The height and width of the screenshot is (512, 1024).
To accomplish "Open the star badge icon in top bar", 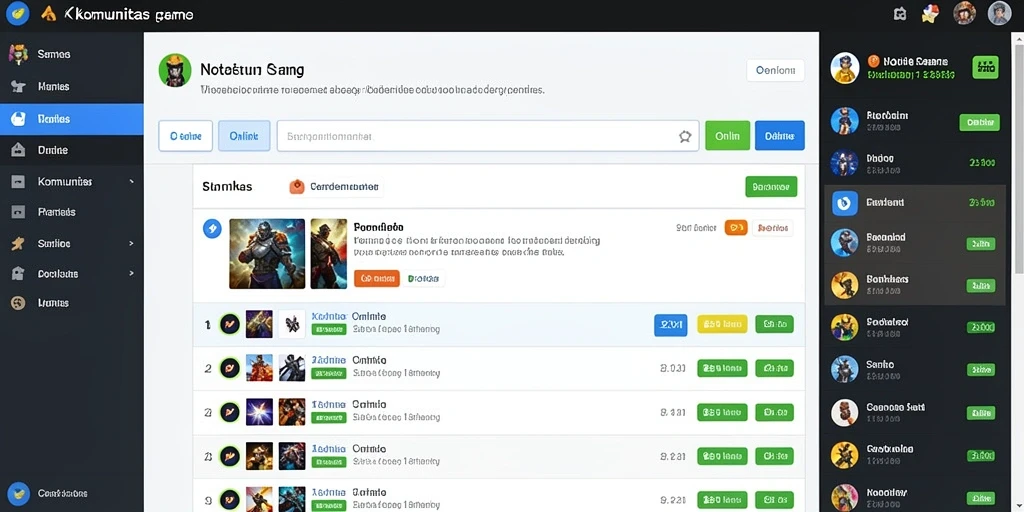I will [930, 13].
